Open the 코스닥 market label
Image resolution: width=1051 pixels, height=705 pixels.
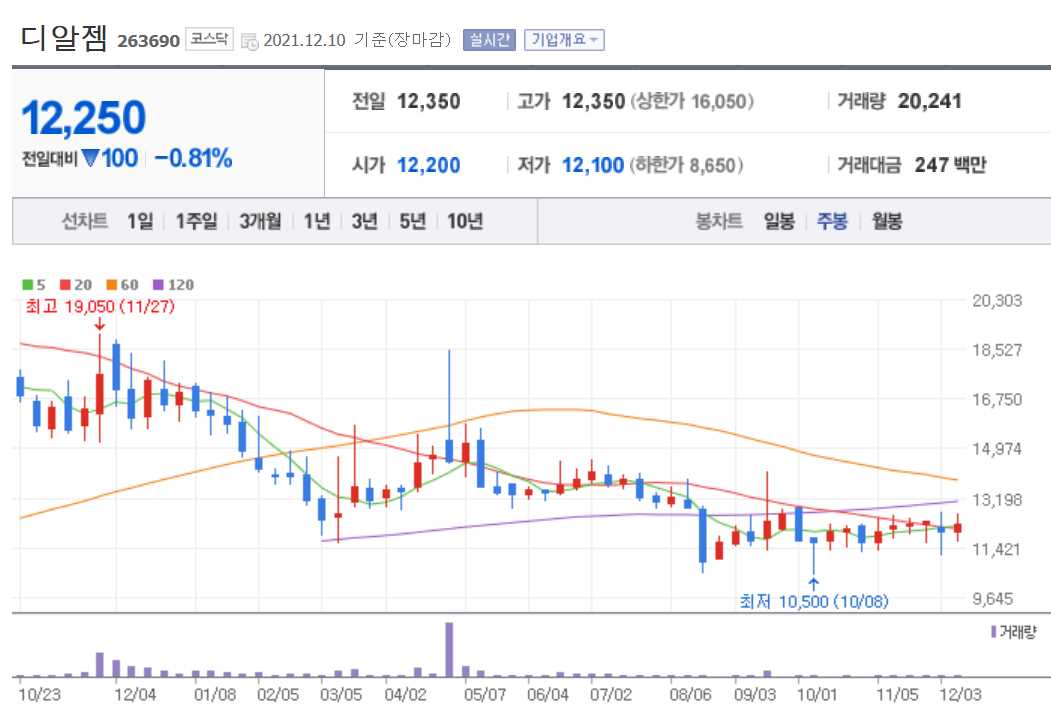(210, 38)
